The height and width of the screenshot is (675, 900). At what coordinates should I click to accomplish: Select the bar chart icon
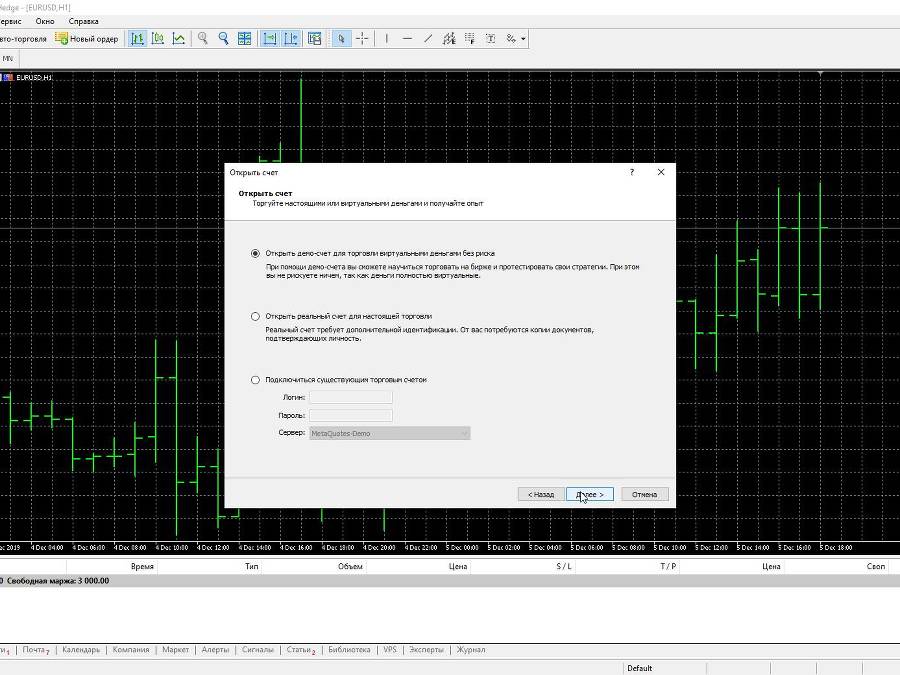click(x=137, y=38)
